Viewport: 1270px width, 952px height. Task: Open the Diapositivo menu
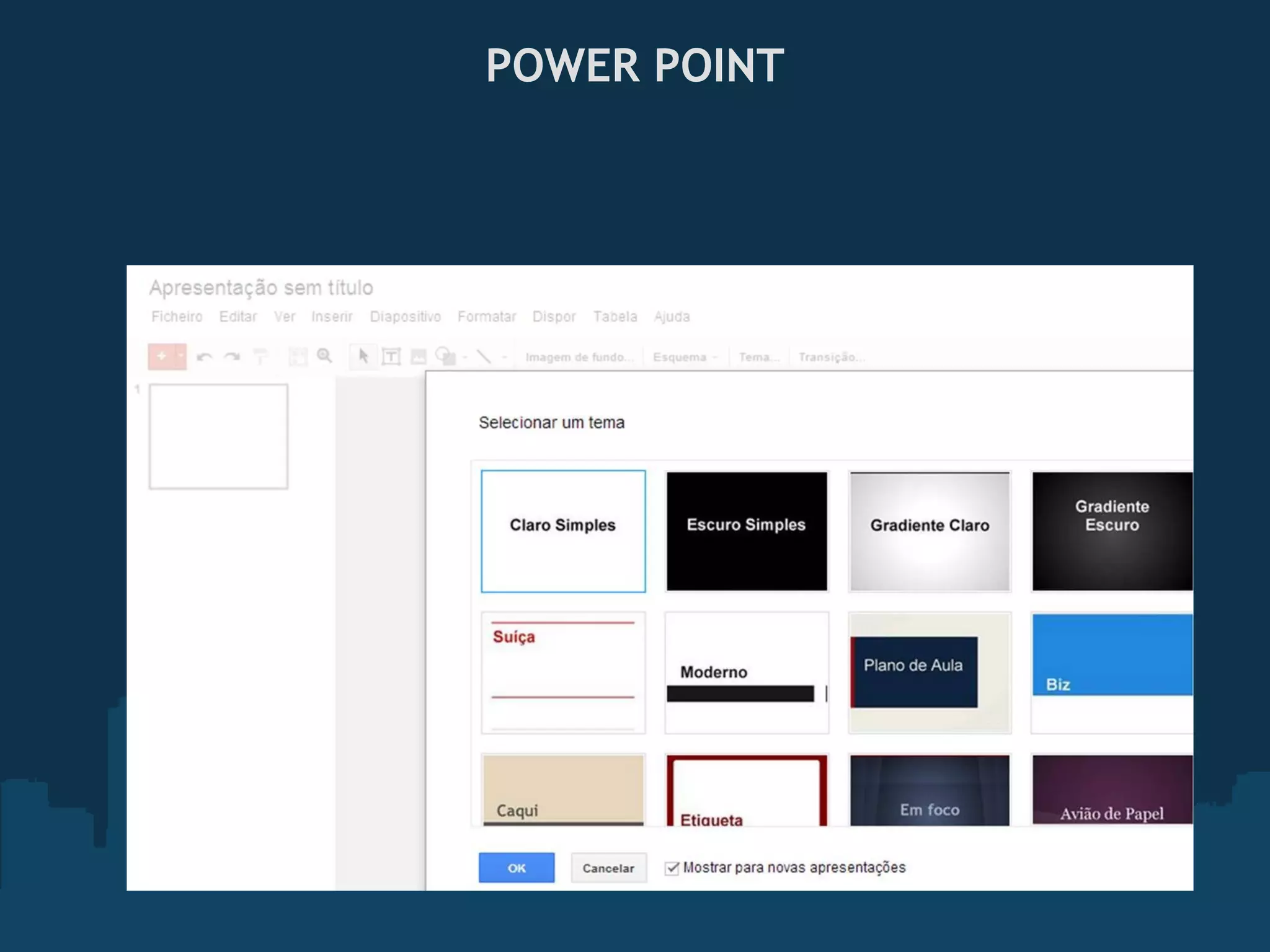(x=406, y=317)
